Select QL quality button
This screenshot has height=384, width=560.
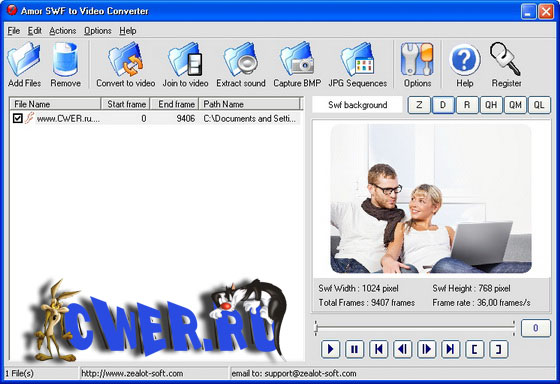click(x=539, y=105)
